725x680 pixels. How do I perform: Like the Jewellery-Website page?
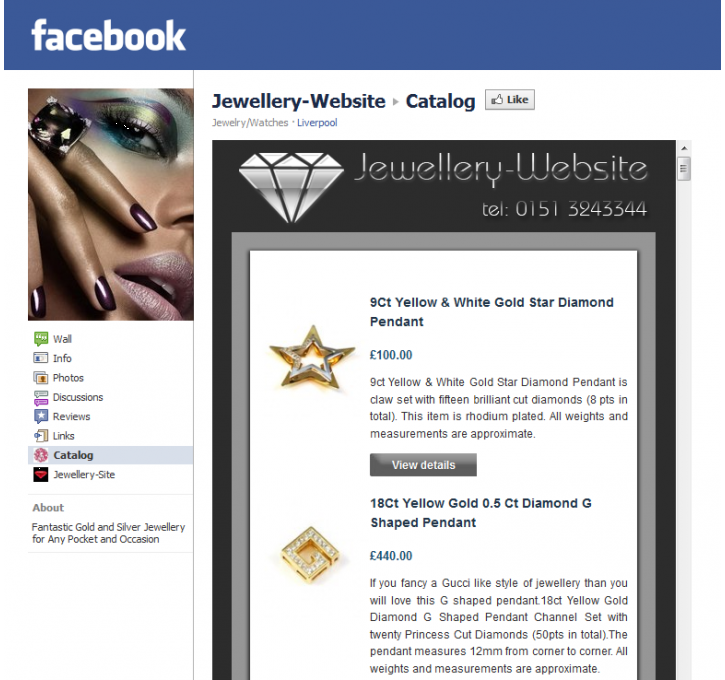tap(510, 100)
